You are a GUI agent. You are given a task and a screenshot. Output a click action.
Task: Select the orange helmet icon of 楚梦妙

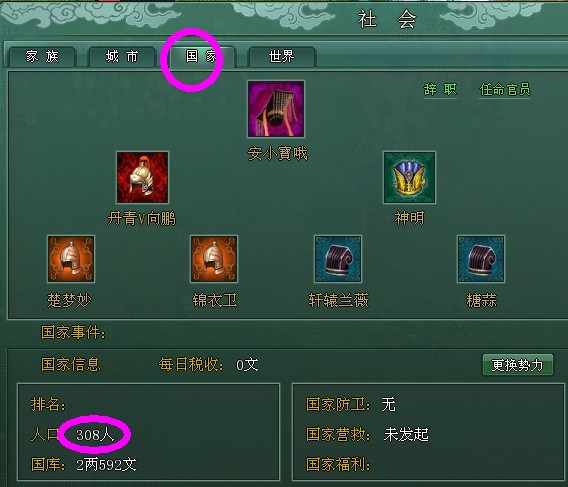[x=71, y=259]
